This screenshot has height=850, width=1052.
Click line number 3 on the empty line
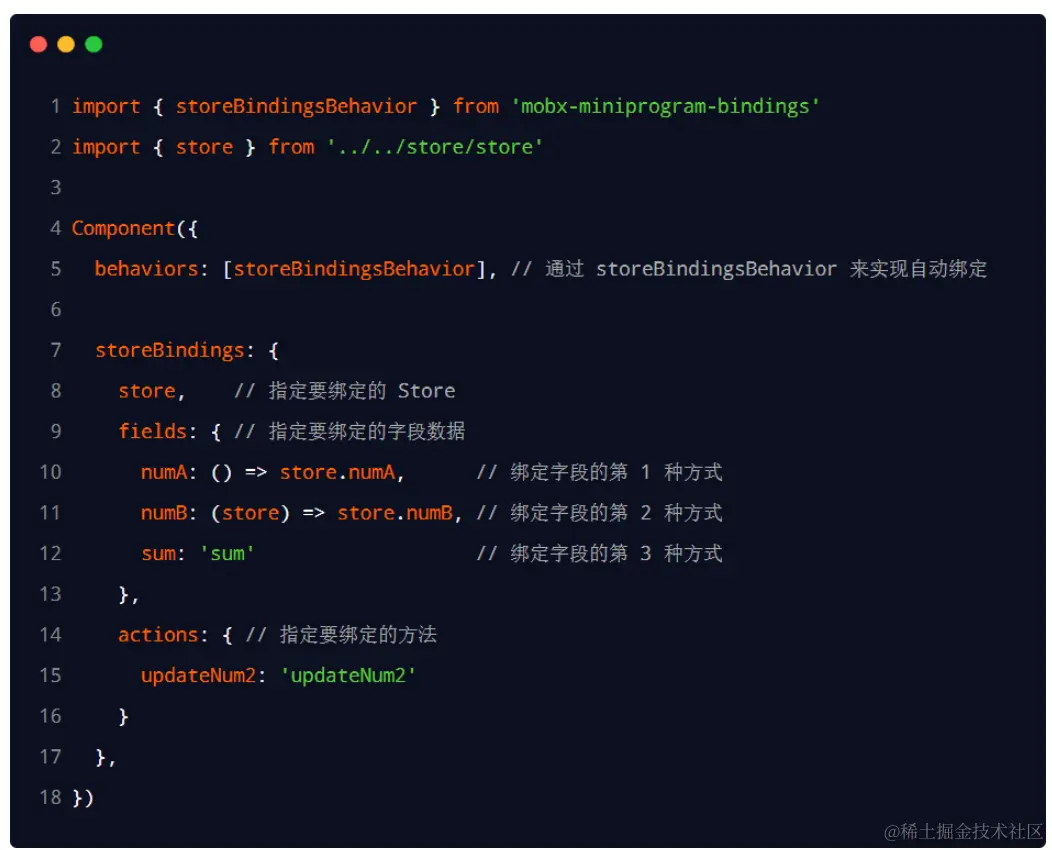pos(56,188)
